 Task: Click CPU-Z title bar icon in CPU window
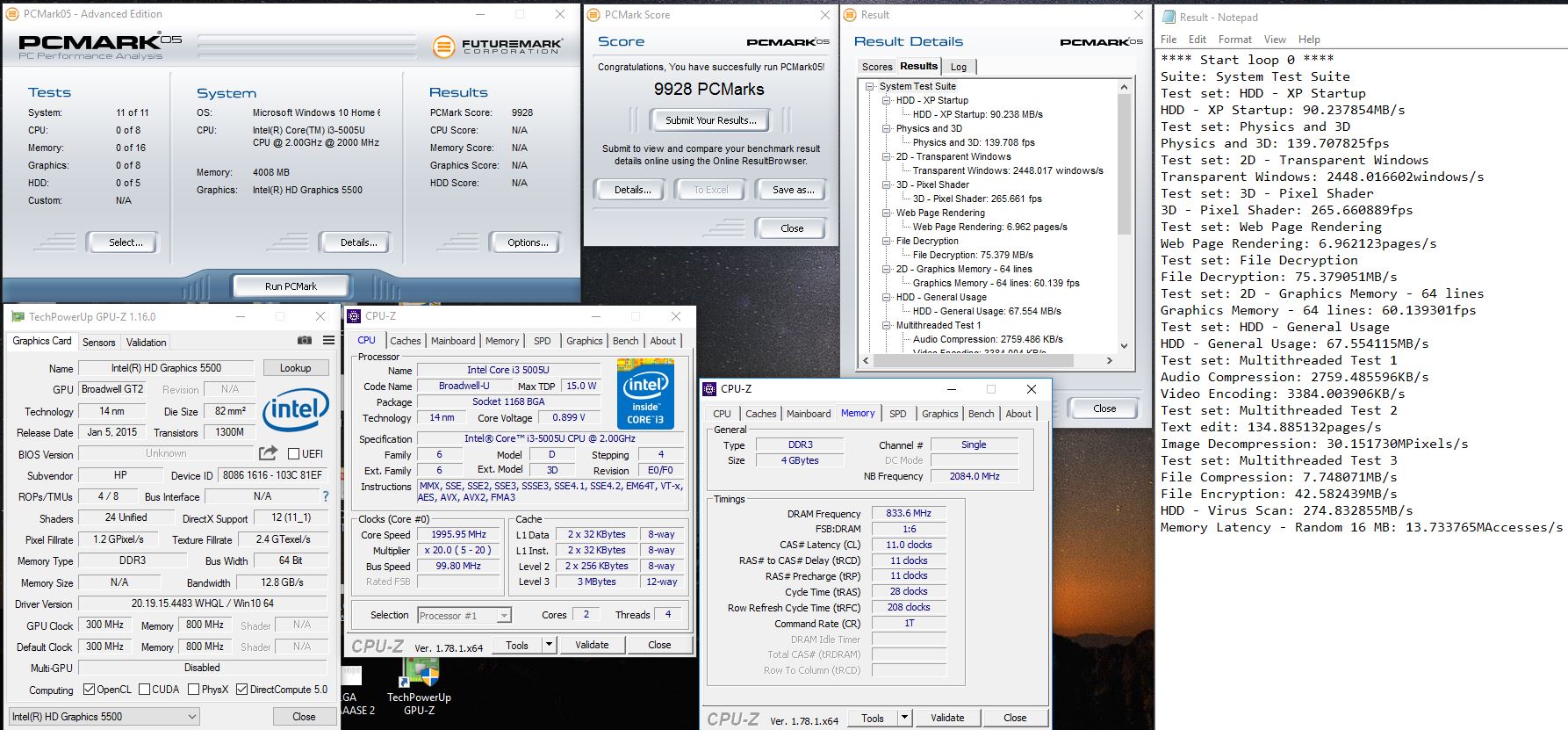tap(354, 316)
